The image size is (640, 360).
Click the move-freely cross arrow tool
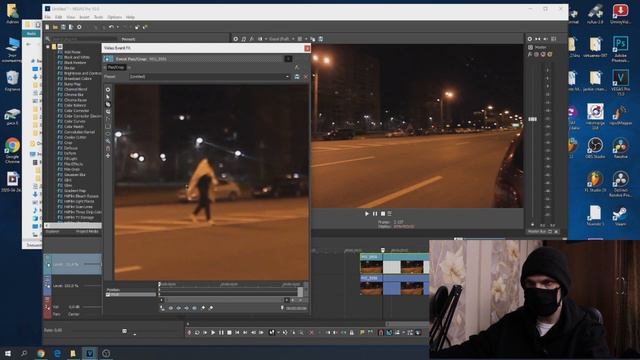click(x=108, y=156)
